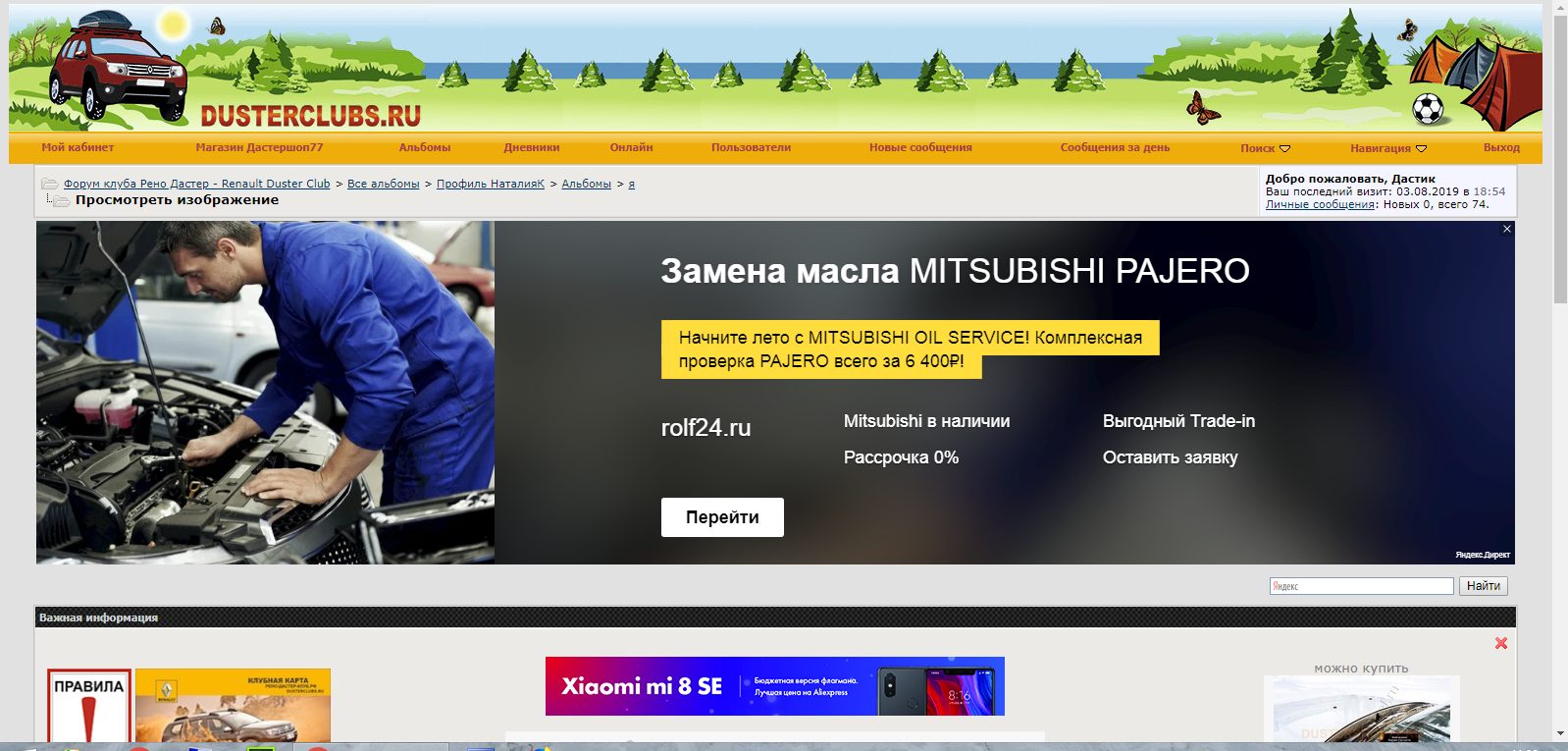Screen dimensions: 1568x751
Task: Go to Магазин Дастершоп77
Action: pyautogui.click(x=259, y=147)
